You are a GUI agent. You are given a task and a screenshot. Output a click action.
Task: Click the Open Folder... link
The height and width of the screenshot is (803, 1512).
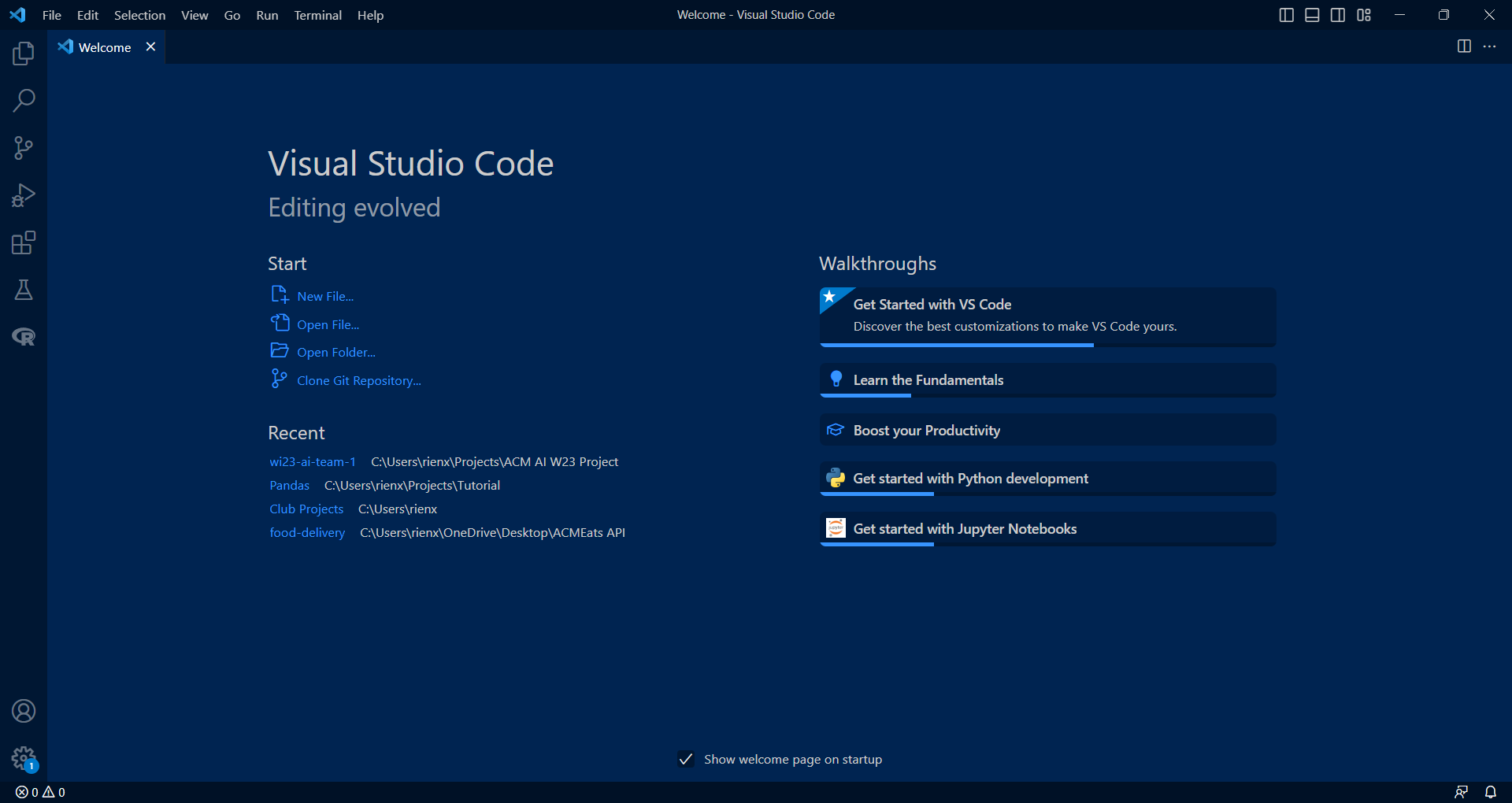[336, 353]
